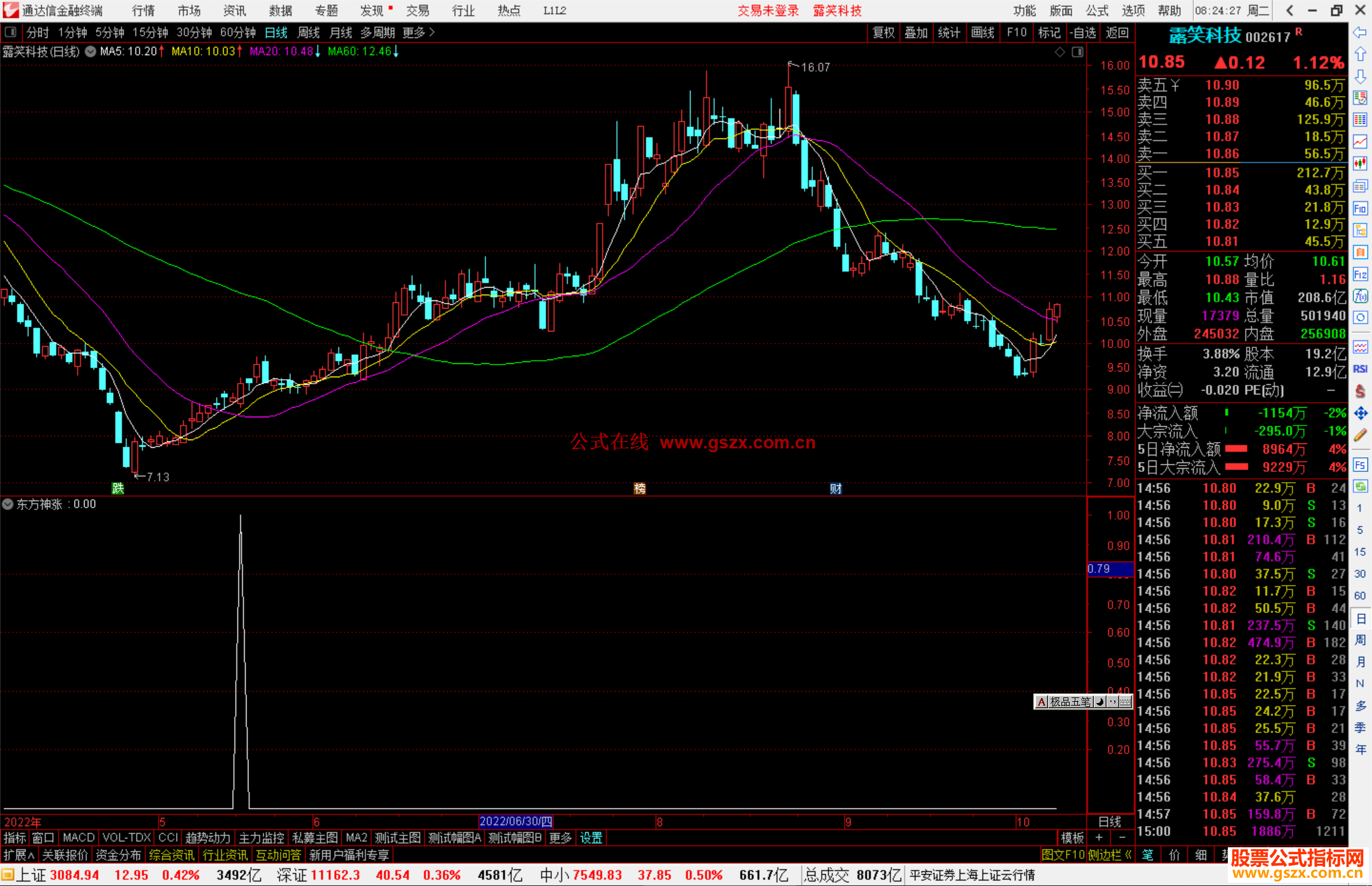Screen dimensions: 1372x886
Task: Select the 年 yearly period in sidebar
Action: coord(1360,750)
